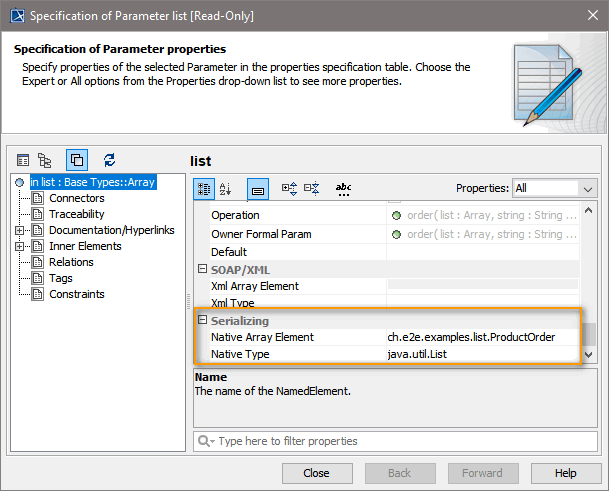Viewport: 609px width, 491px height.
Task: Click the first list-view icon above the tree
Action: pos(23,160)
